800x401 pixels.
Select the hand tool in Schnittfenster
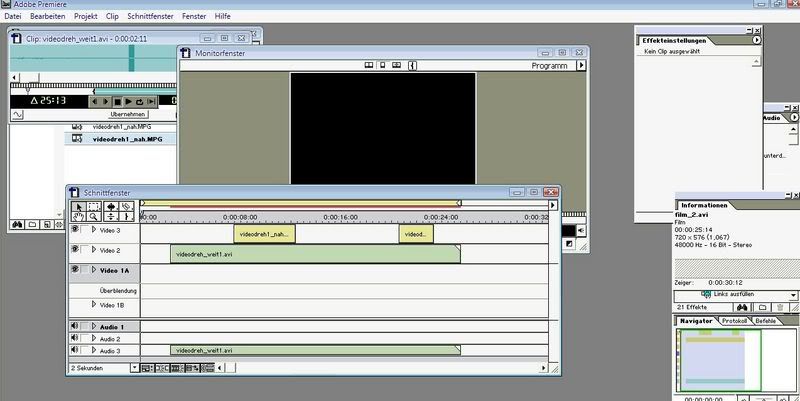78,217
